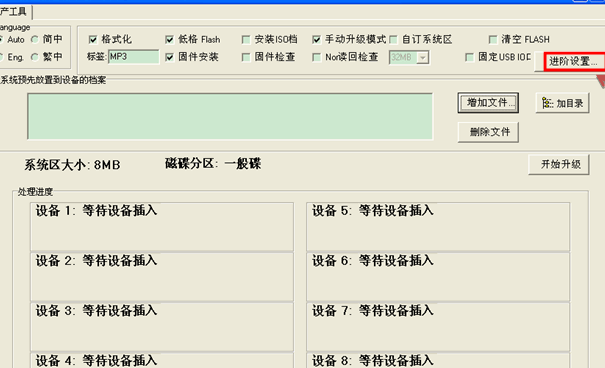Toggle the 格式化 checkbox
This screenshot has width=605, height=368.
pos(93,39)
